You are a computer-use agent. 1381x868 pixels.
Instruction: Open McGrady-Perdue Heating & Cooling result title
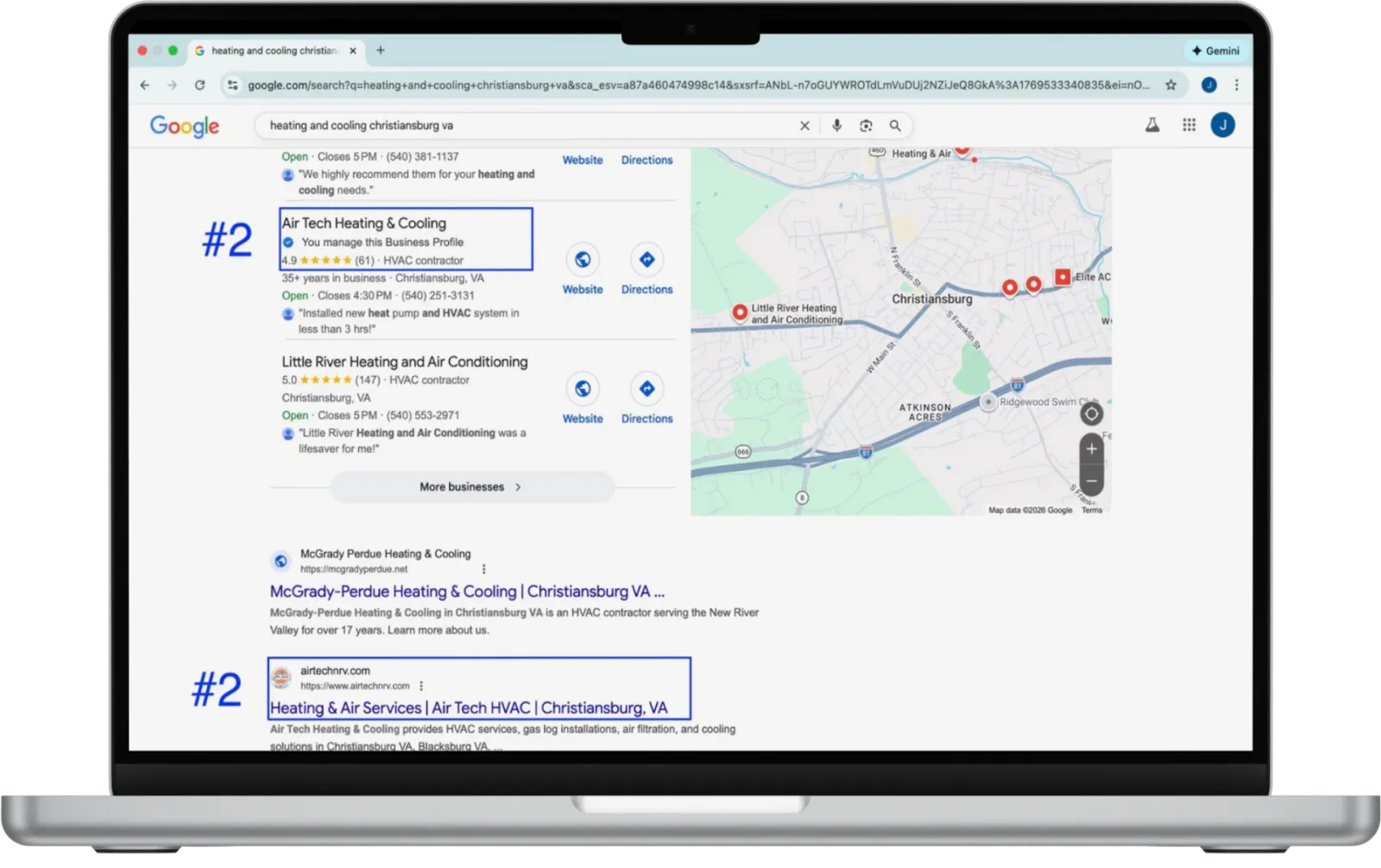click(x=467, y=592)
